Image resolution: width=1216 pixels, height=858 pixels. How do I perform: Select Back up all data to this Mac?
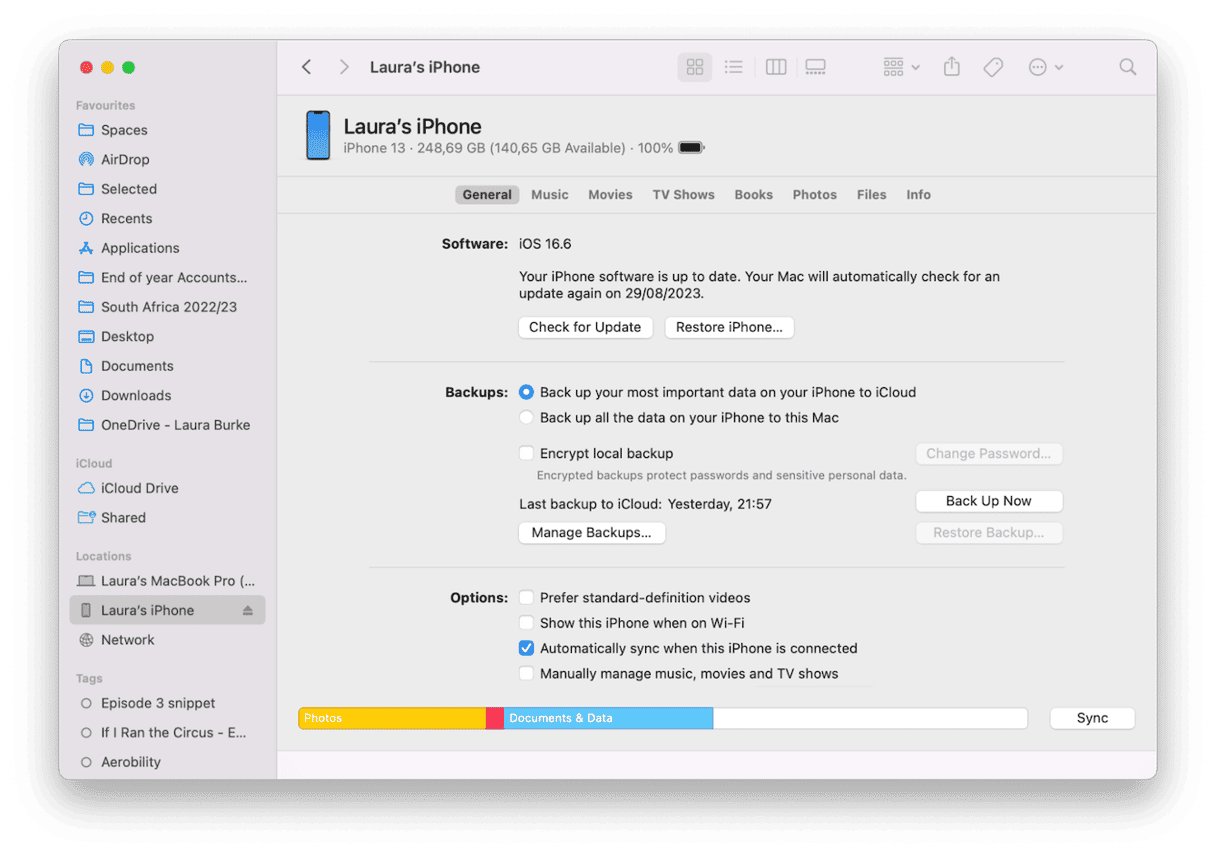[526, 417]
